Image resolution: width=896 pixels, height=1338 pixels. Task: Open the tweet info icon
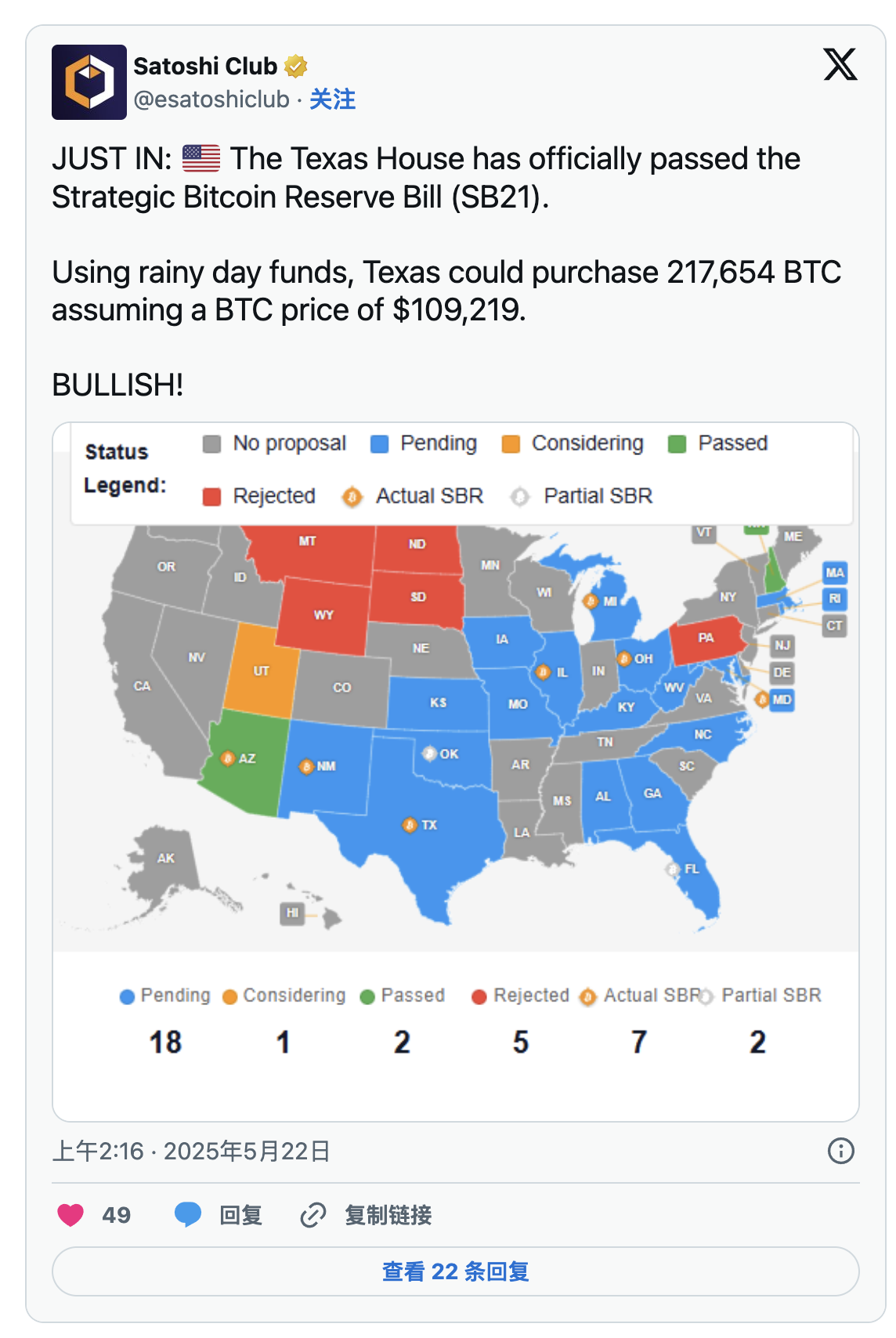pos(840,1151)
